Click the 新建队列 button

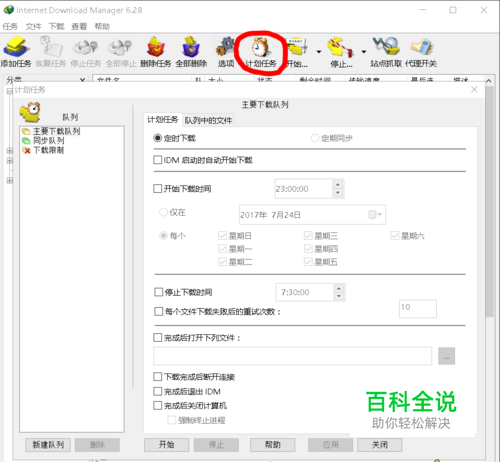(x=48, y=445)
